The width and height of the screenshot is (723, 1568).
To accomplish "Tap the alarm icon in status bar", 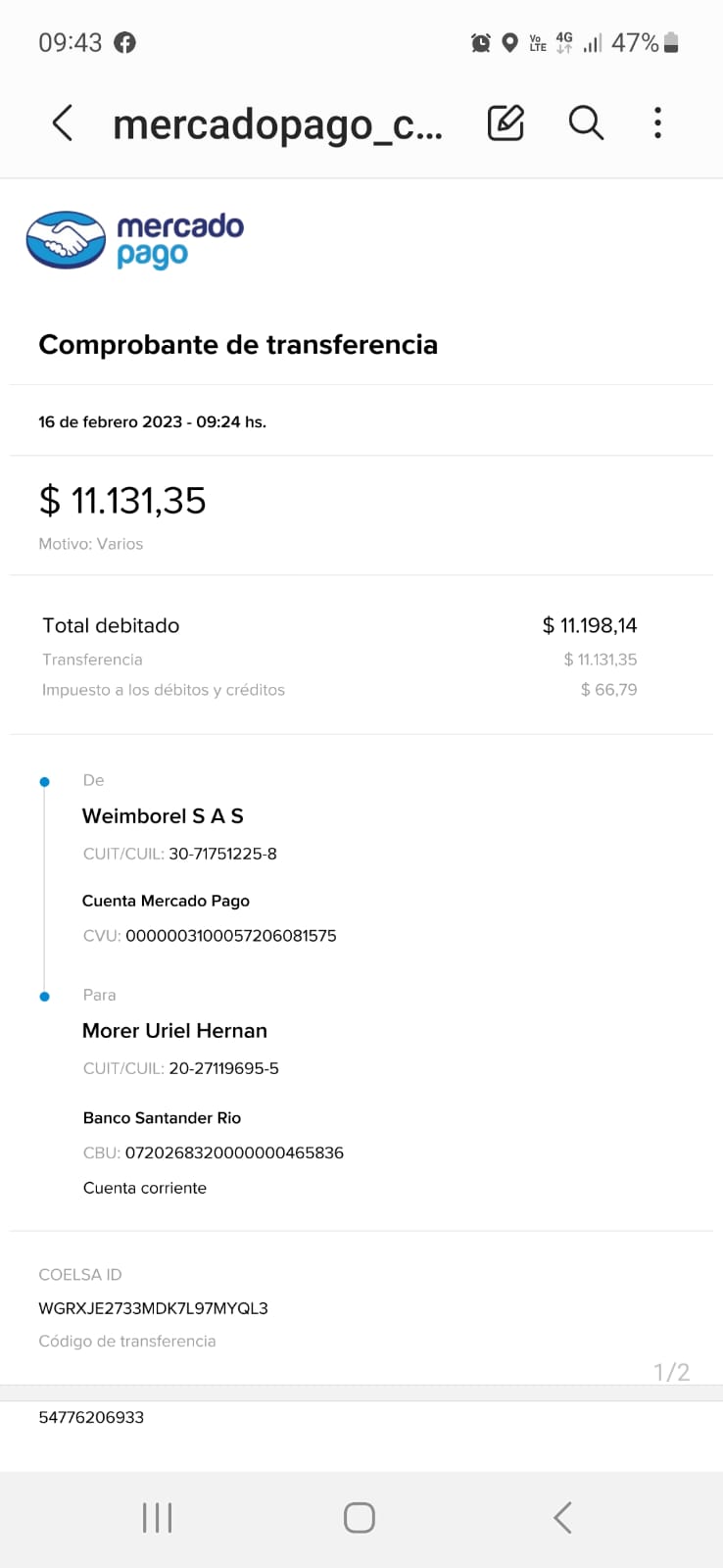I will pyautogui.click(x=481, y=43).
